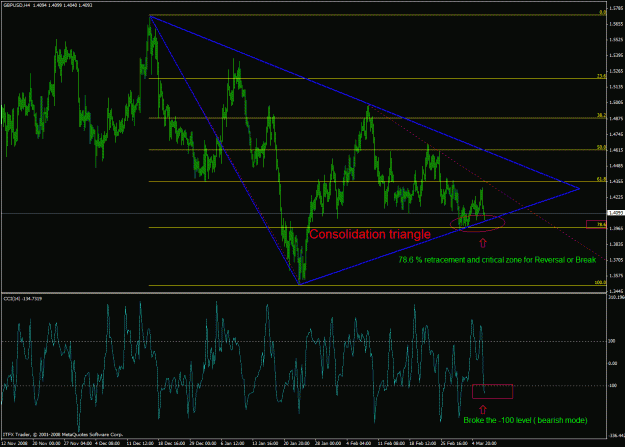Select the Fibonacci 100.0 level label

point(600,282)
